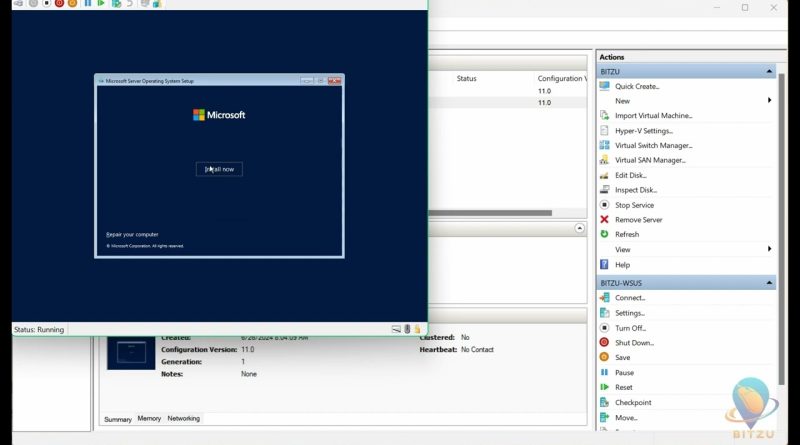This screenshot has width=800, height=445.
Task: Maximize the Hyper-V Manager window
Action: tap(745, 8)
